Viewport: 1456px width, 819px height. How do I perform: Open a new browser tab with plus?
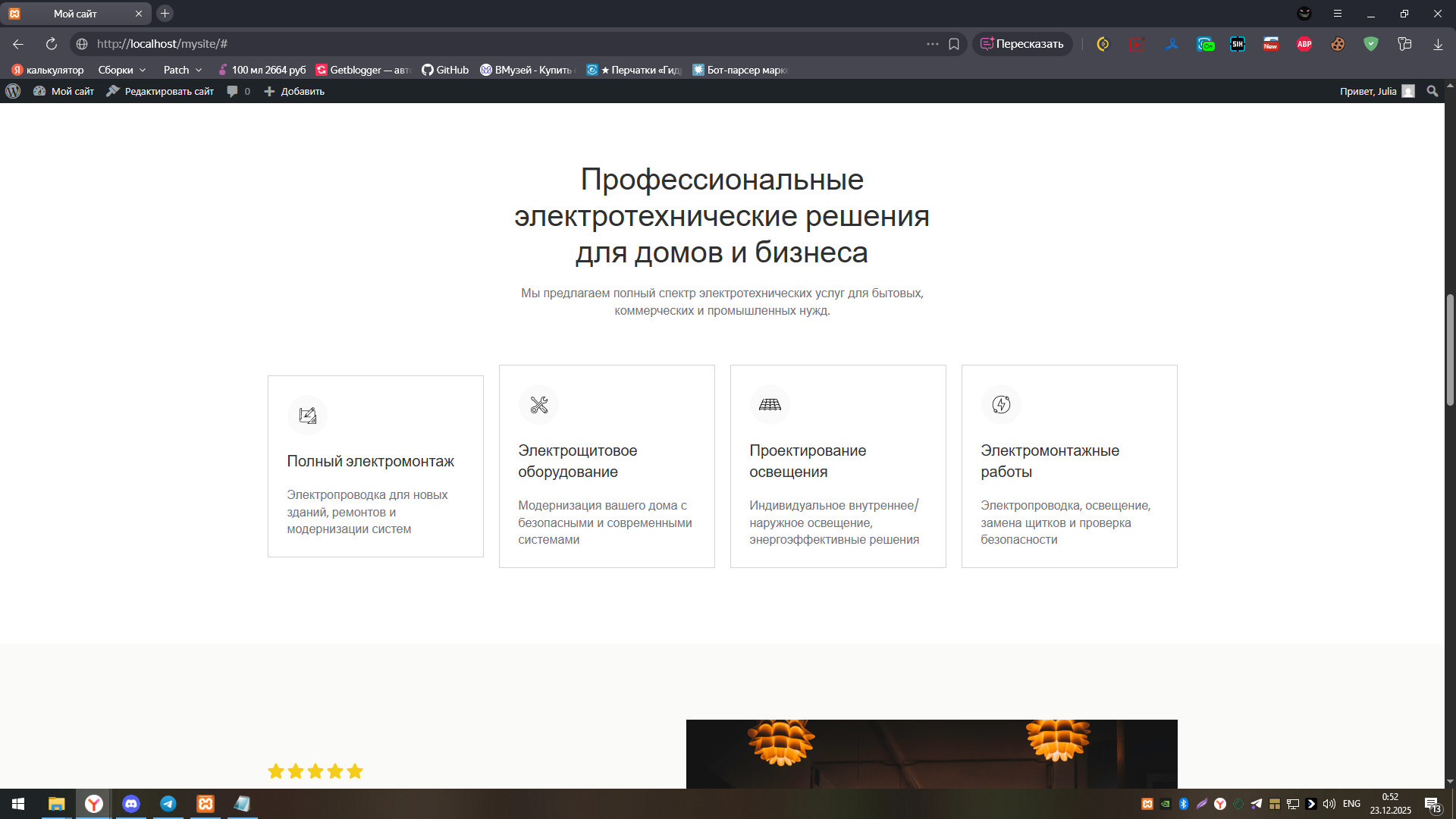[x=165, y=14]
